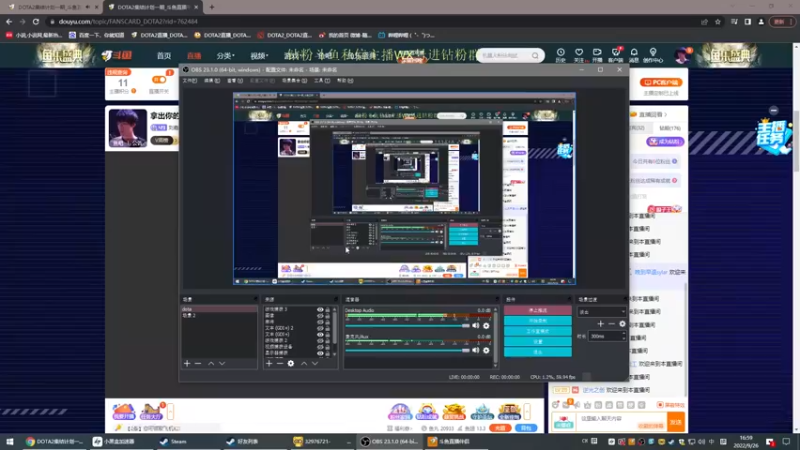Add a scene transition with plus icon
800x450 pixels.
point(601,323)
